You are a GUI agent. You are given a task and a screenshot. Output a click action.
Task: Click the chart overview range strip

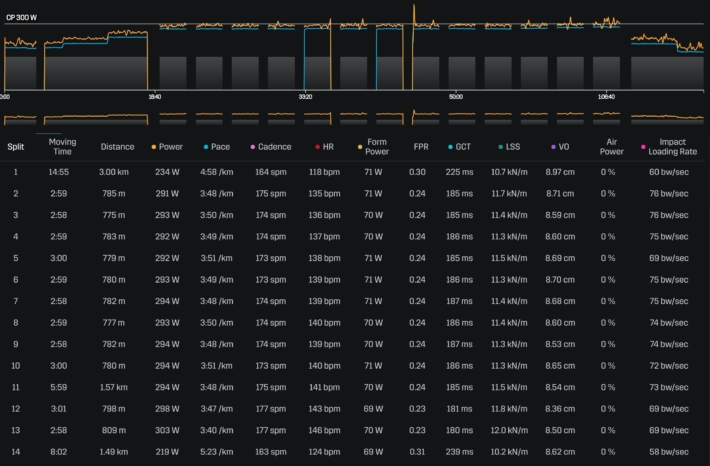click(x=355, y=118)
